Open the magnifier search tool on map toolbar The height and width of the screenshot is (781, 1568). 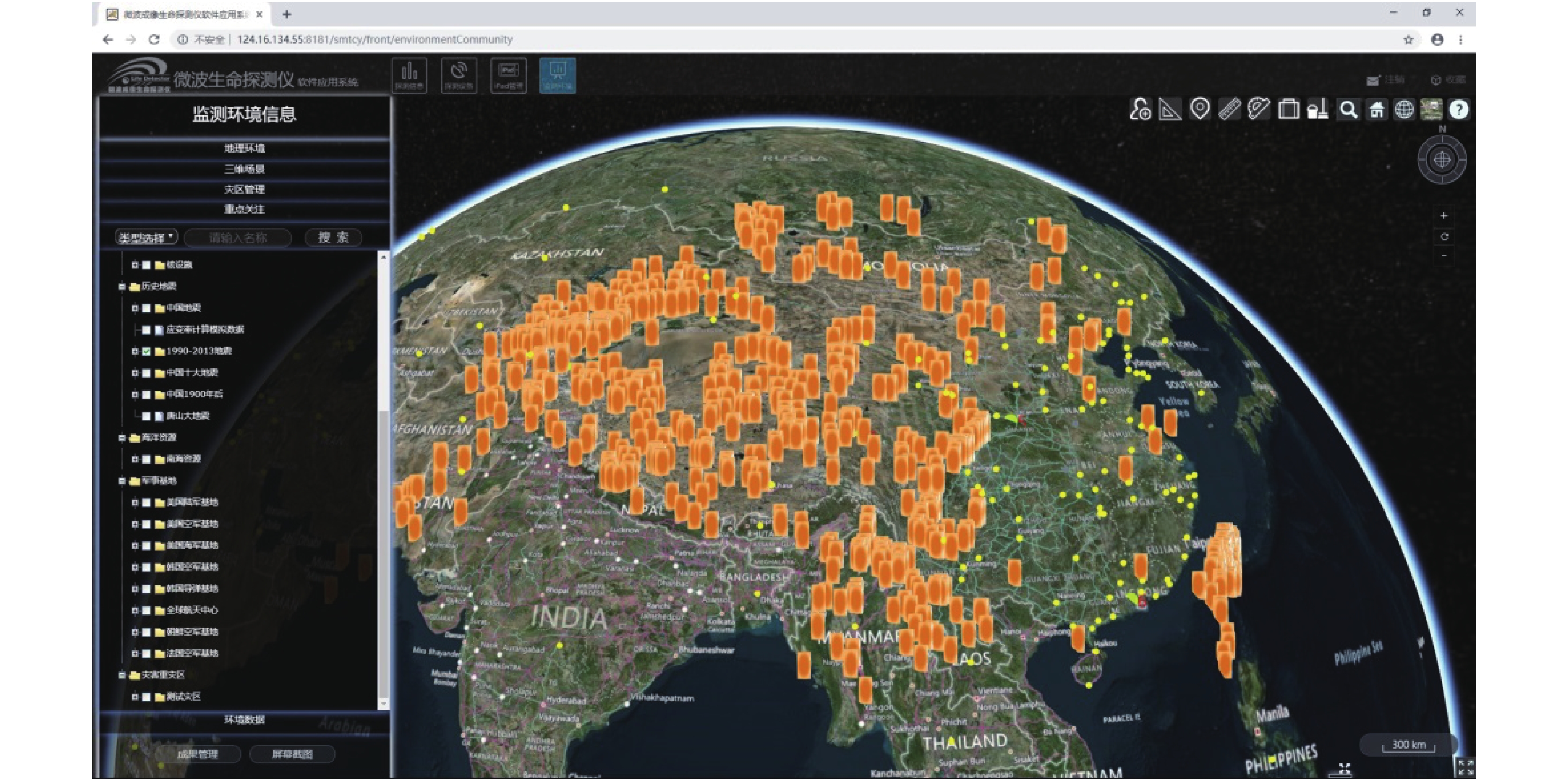pos(1349,110)
